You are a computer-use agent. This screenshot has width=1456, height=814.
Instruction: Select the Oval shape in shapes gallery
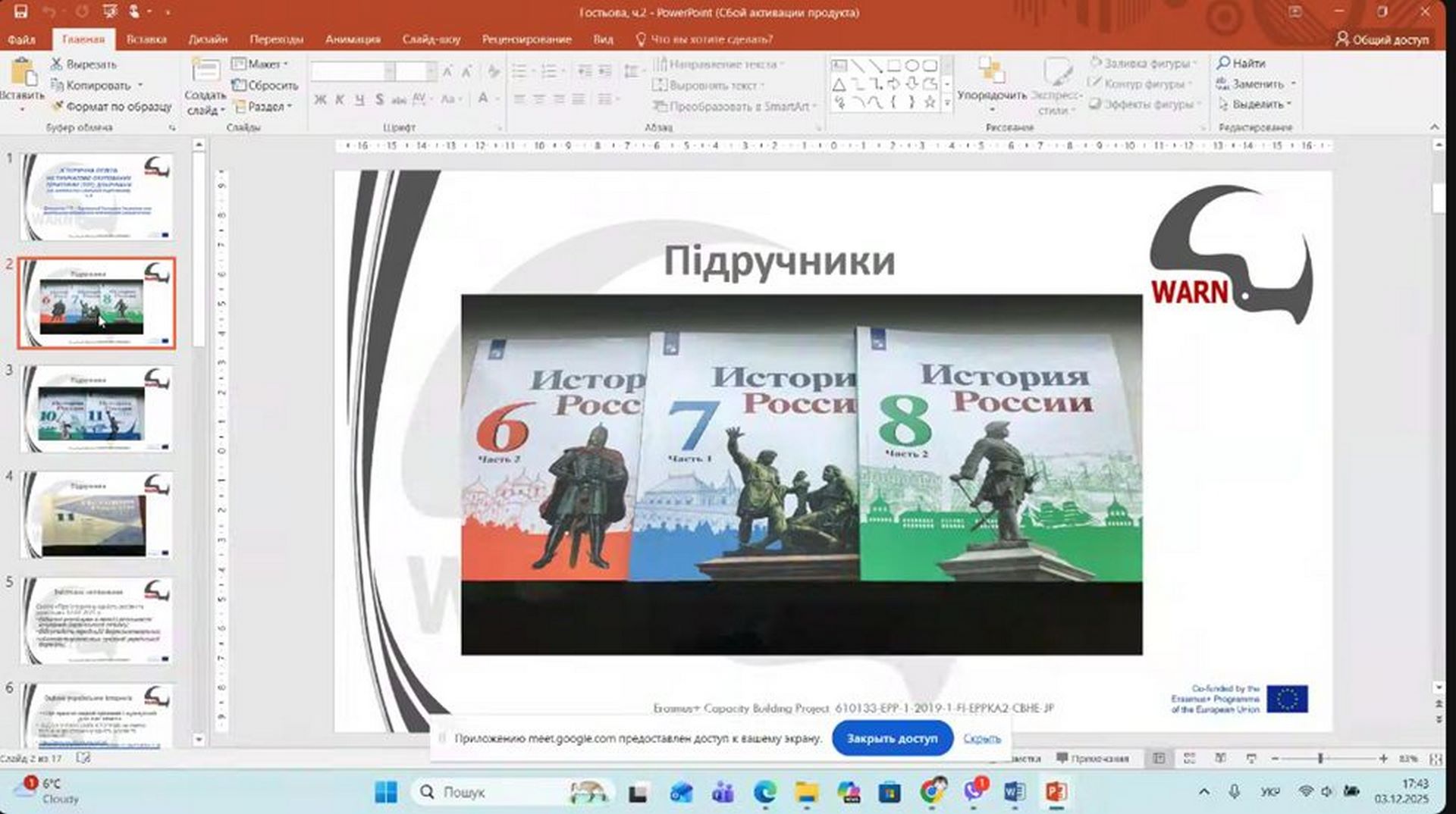(912, 65)
